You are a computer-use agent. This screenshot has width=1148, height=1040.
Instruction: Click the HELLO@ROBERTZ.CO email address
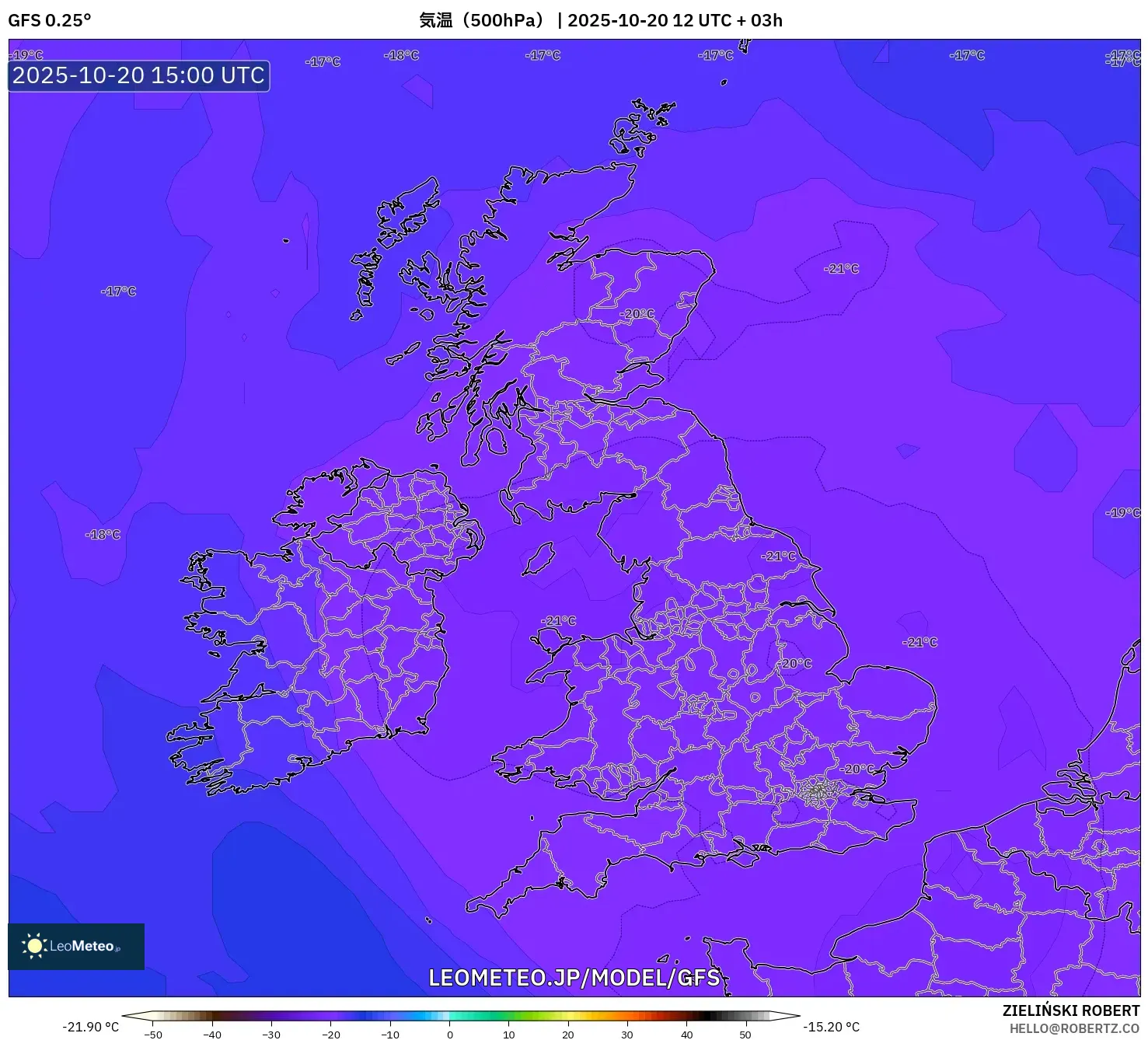1074,1028
